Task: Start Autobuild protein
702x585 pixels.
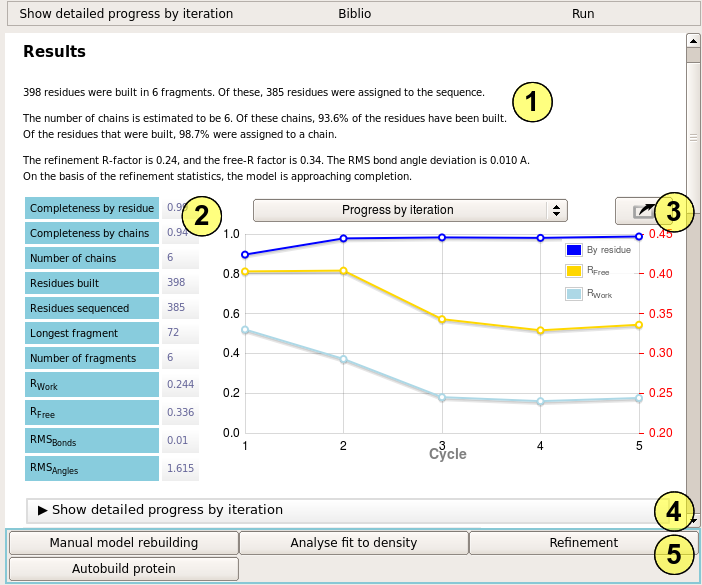Action: (x=124, y=568)
